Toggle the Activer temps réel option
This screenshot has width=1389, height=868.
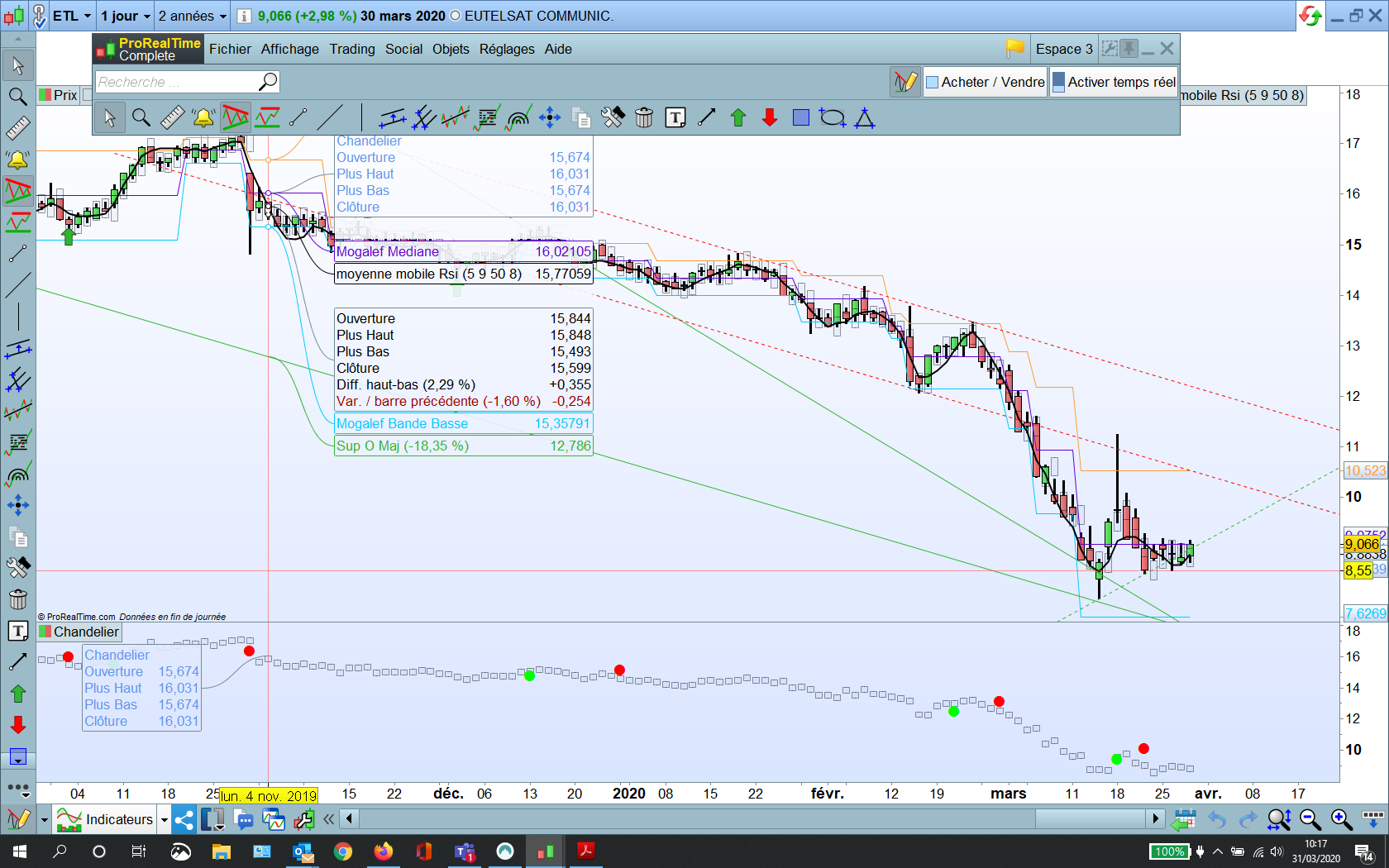[x=1114, y=82]
